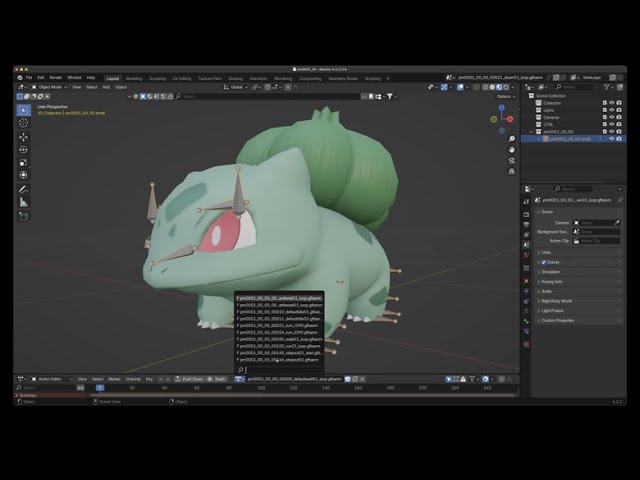640x480 pixels.
Task: Click the Camera eyedropper icon in Scene panel
Action: (616, 222)
